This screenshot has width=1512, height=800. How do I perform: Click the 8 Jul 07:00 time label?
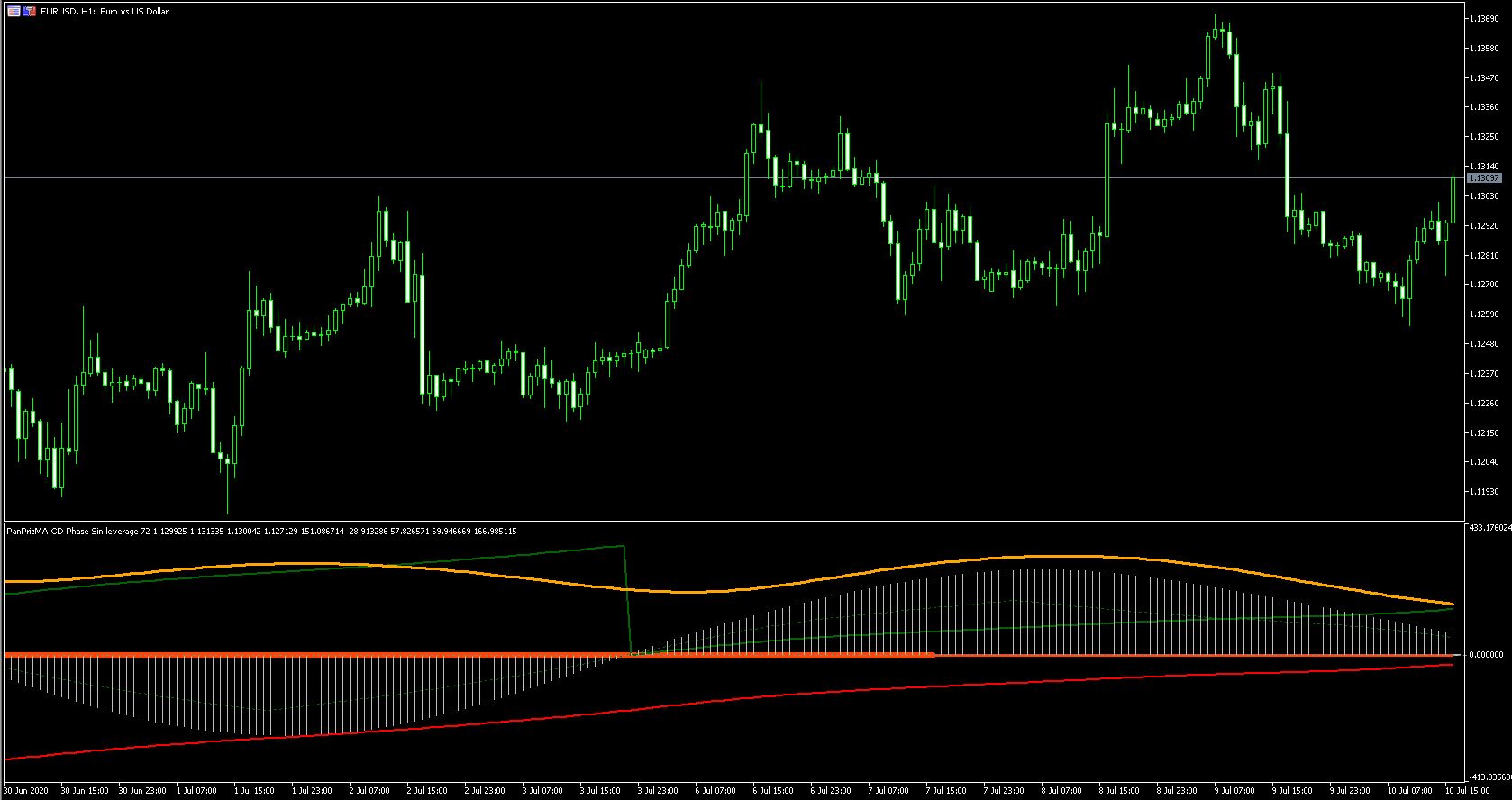(1061, 791)
